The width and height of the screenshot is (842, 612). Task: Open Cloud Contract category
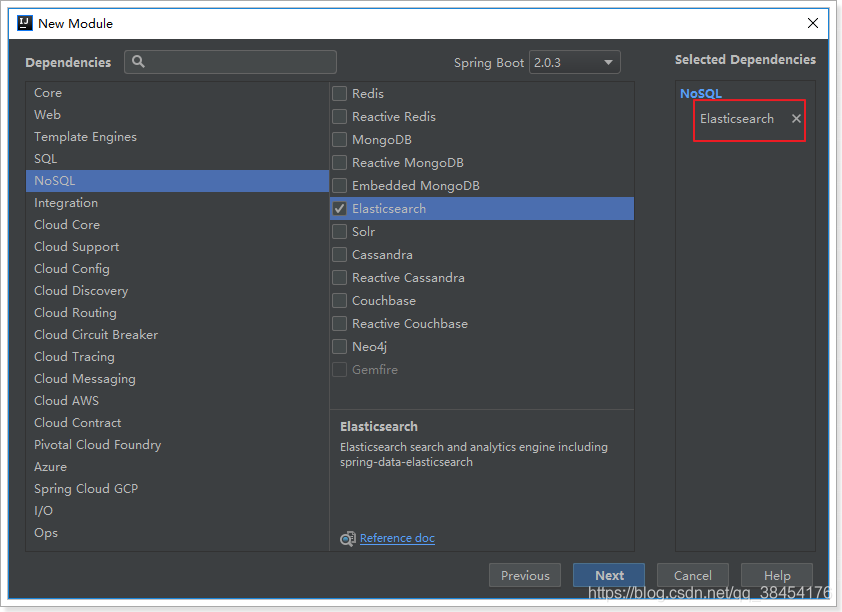[177, 423]
